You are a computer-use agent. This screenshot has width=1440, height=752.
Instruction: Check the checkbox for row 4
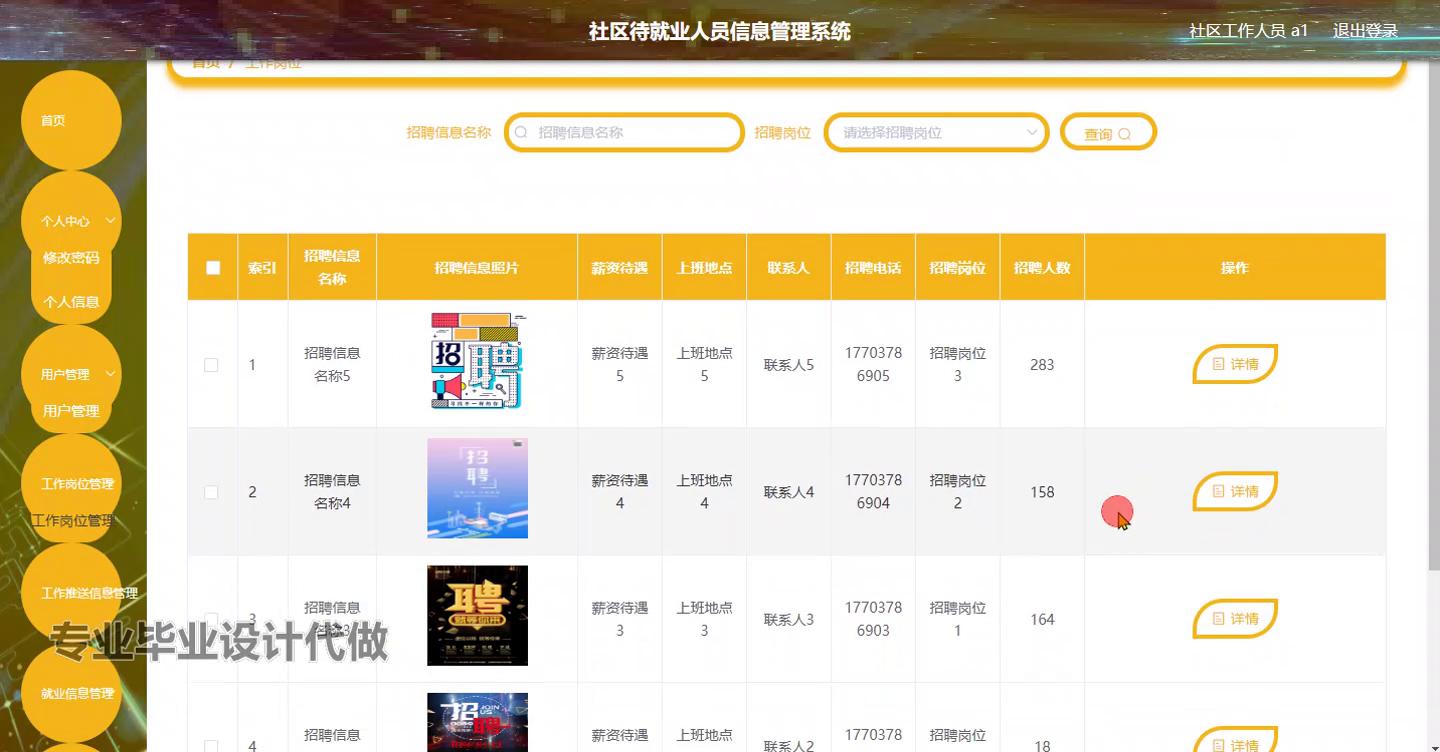pos(211,746)
